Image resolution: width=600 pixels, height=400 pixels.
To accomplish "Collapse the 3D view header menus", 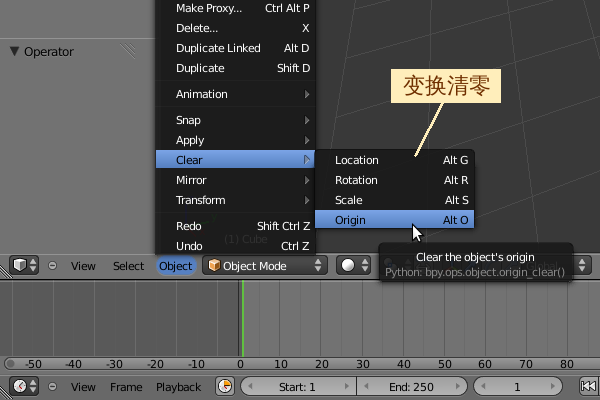I will pyautogui.click(x=52, y=265).
